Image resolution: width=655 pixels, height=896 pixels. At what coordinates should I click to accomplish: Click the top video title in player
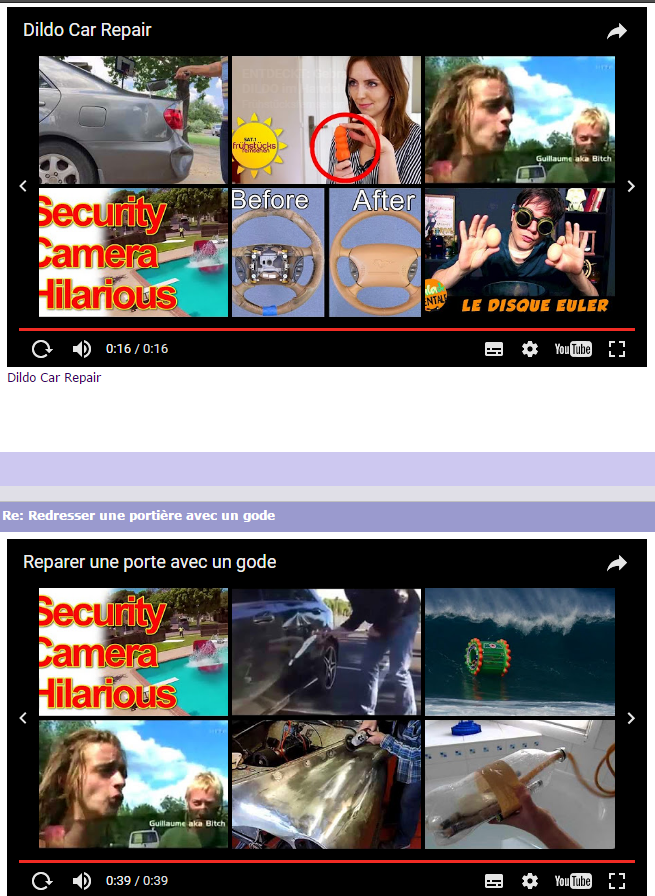tap(87, 30)
